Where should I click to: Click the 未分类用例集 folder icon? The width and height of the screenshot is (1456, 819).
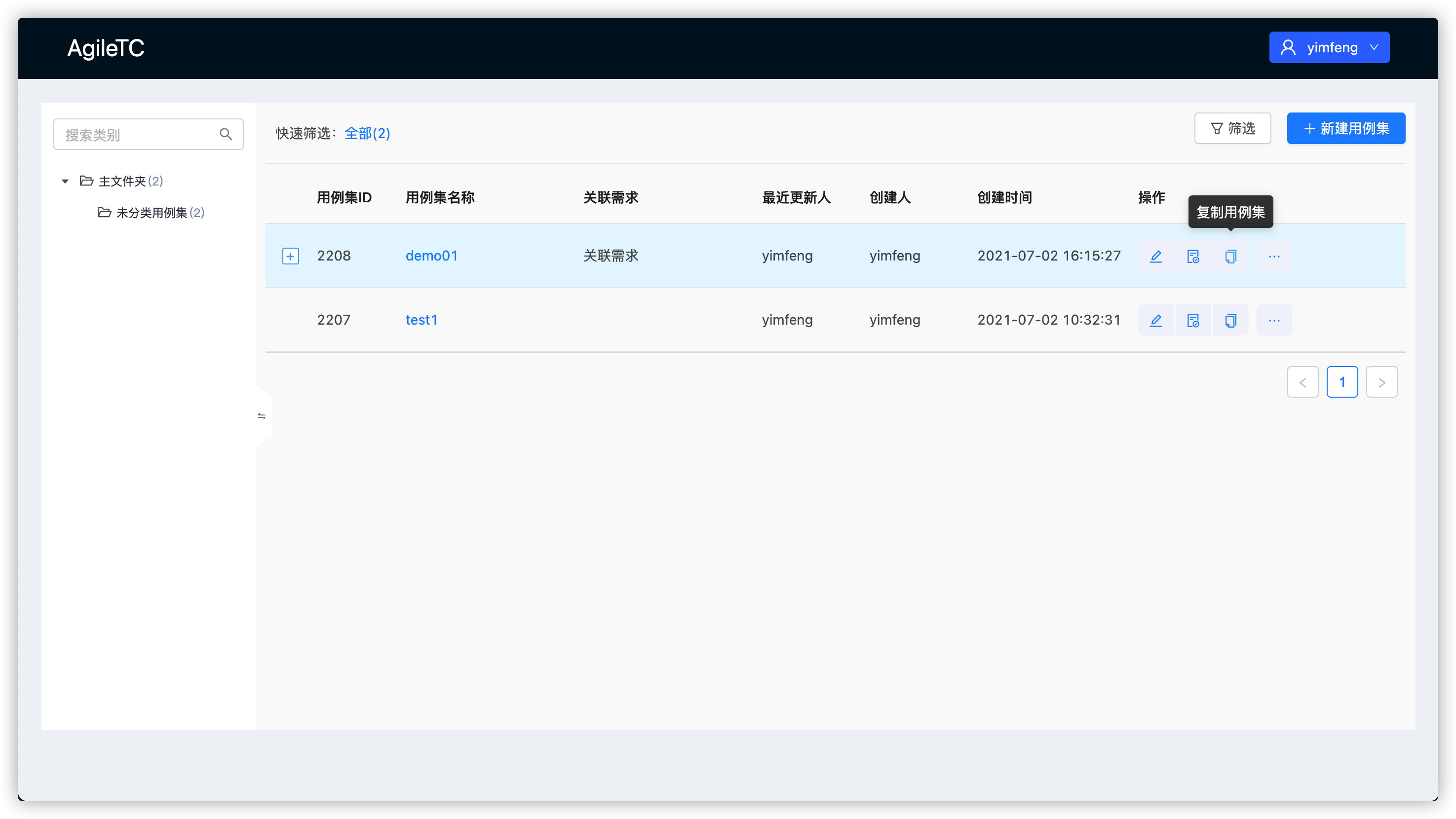click(x=104, y=212)
